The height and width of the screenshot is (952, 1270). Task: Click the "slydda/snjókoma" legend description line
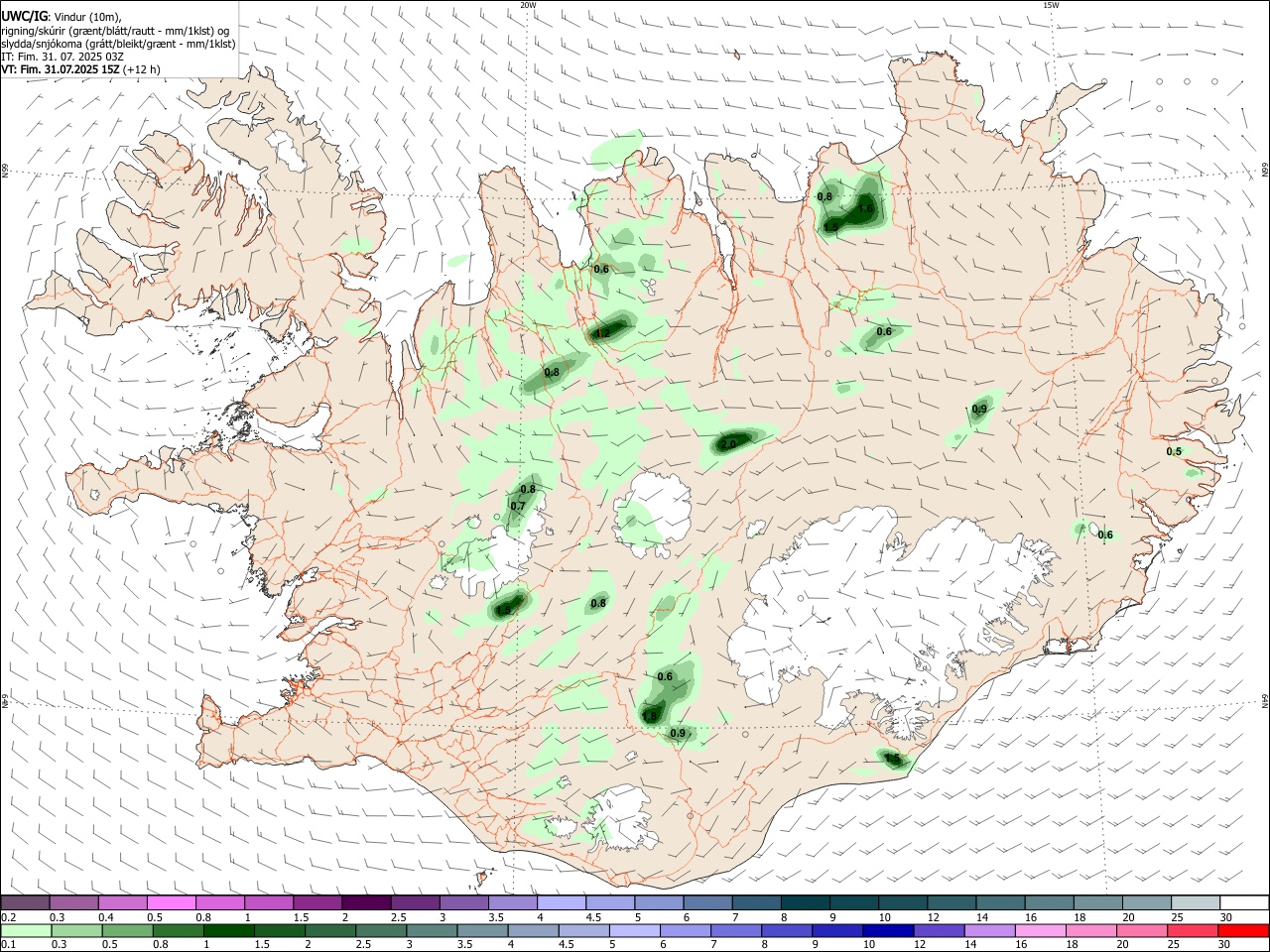(x=118, y=44)
